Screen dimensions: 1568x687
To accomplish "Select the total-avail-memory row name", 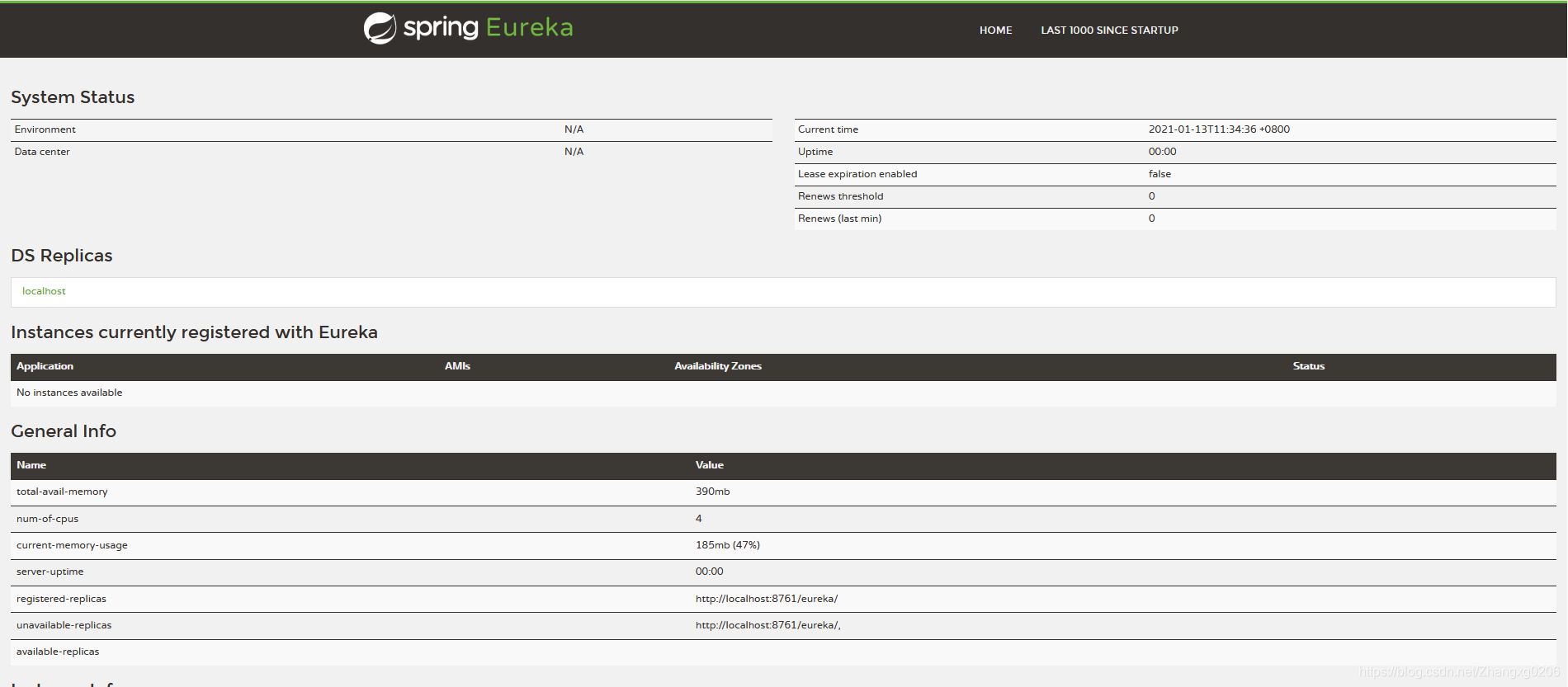I will coord(62,492).
